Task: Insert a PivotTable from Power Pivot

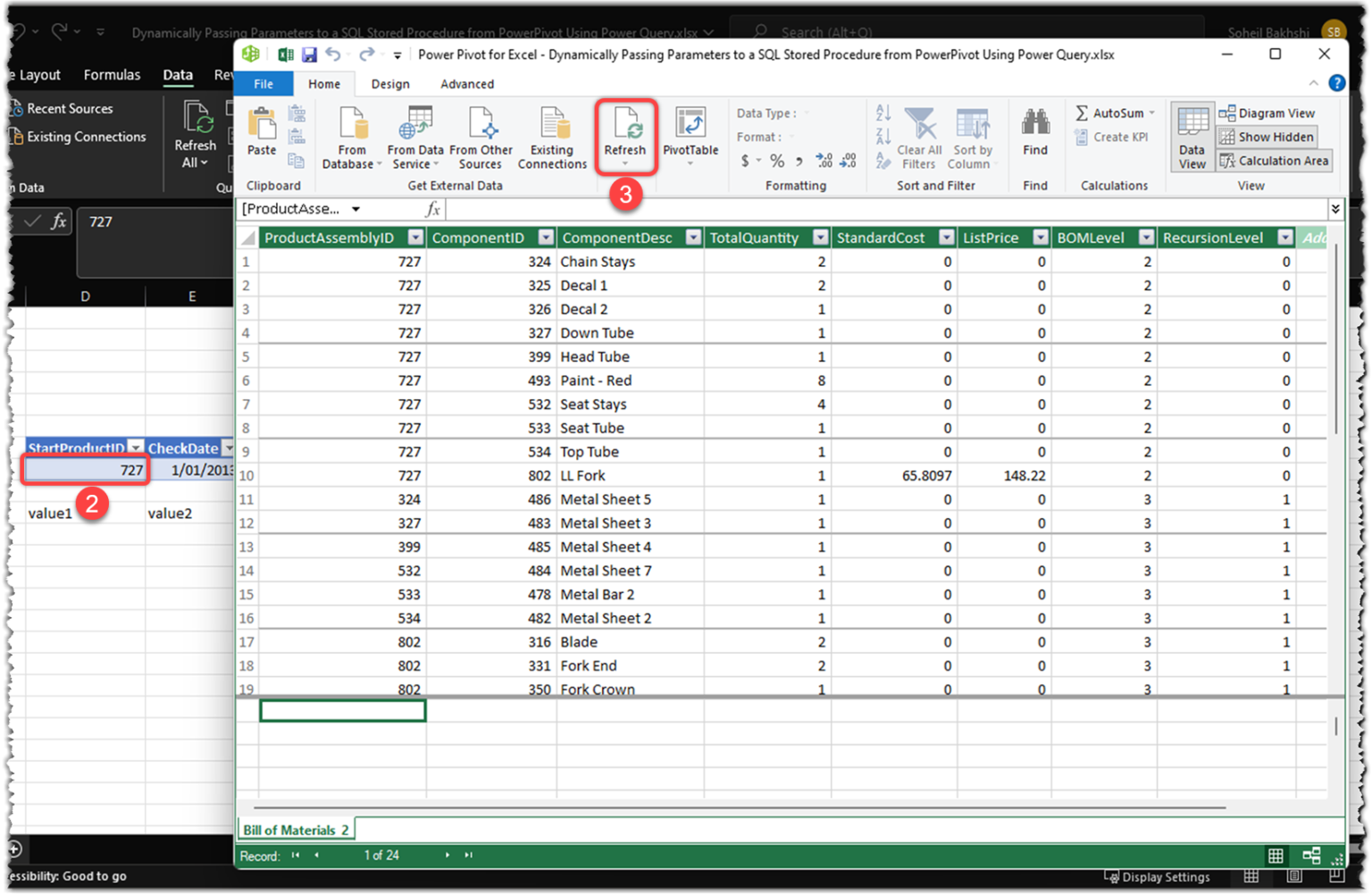Action: (x=690, y=137)
